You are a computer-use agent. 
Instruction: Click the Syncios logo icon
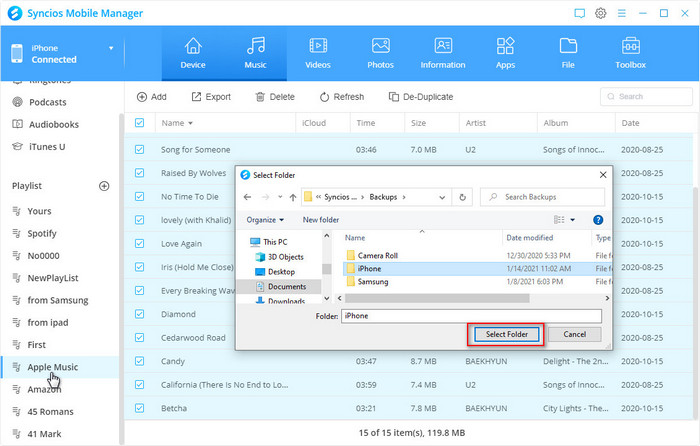(x=15, y=13)
